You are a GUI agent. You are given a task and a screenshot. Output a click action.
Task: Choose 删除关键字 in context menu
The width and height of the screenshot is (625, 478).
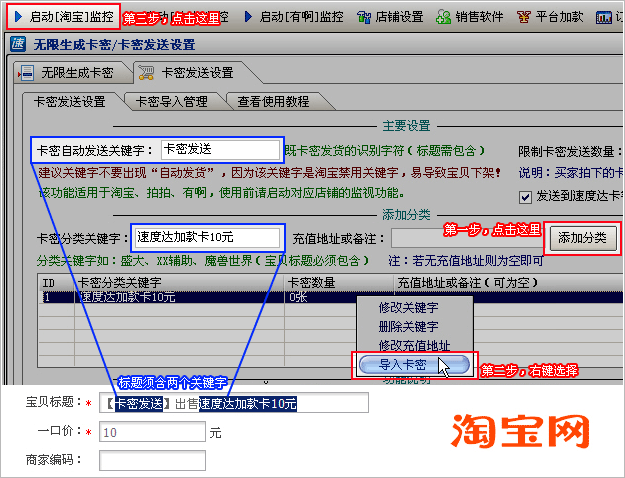(x=409, y=327)
